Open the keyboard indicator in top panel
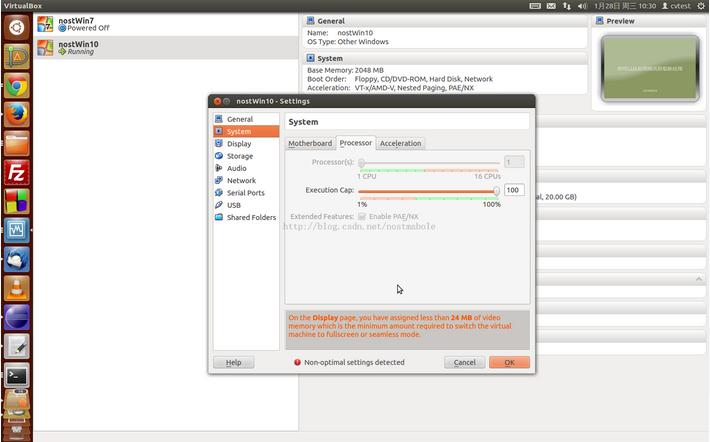The image size is (710, 442). coord(535,6)
